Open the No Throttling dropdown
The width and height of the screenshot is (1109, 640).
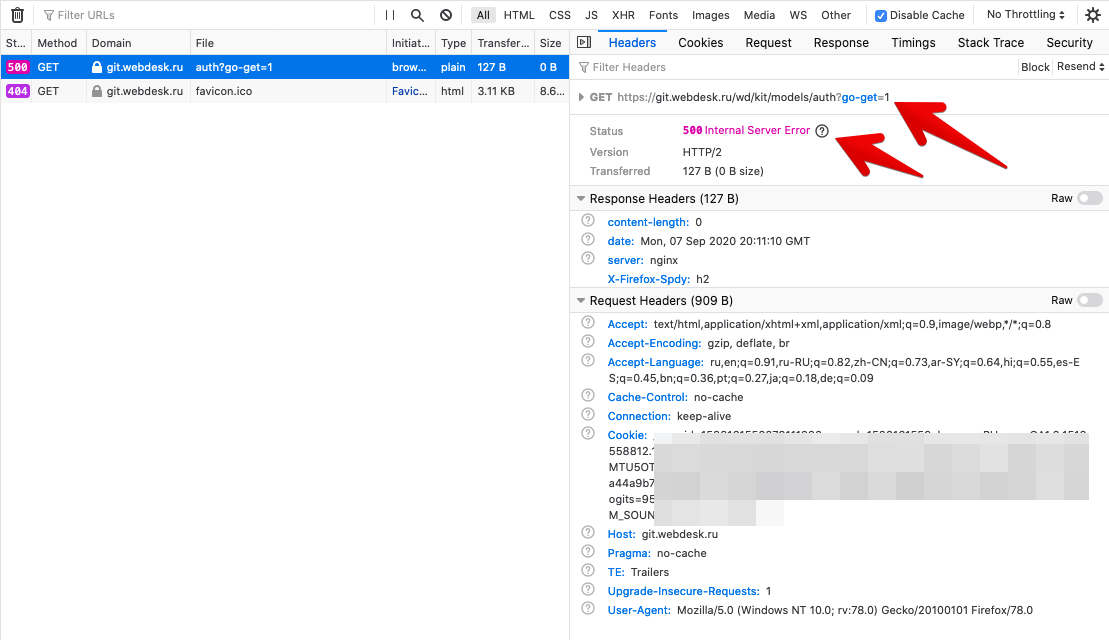click(x=1024, y=14)
